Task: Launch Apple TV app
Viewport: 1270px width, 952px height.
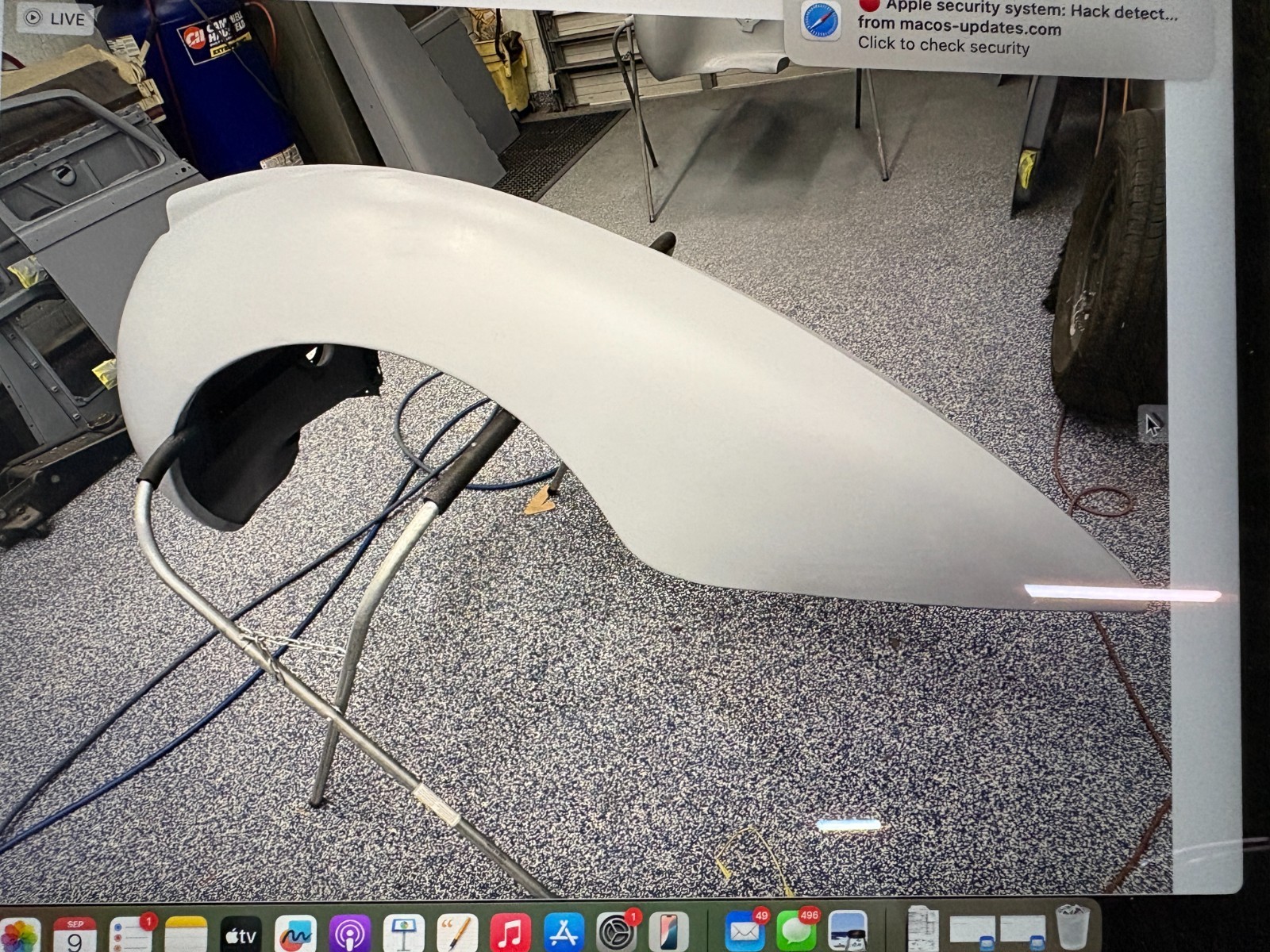Action: tap(240, 936)
